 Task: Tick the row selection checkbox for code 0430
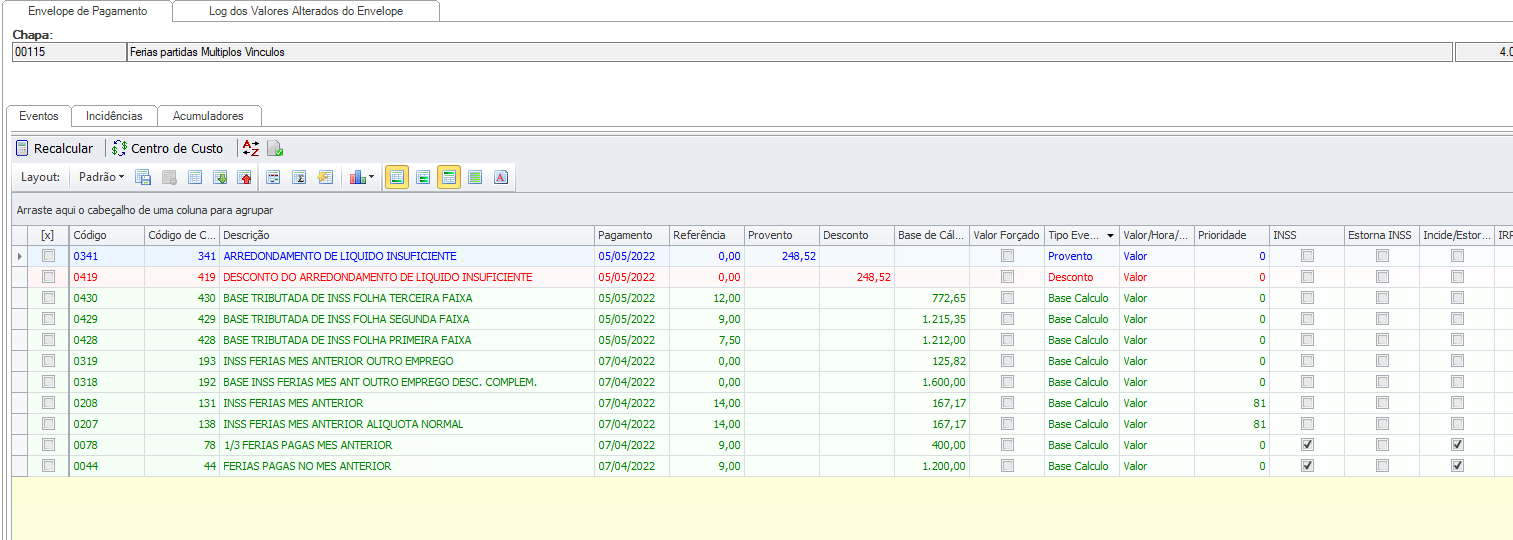click(48, 298)
